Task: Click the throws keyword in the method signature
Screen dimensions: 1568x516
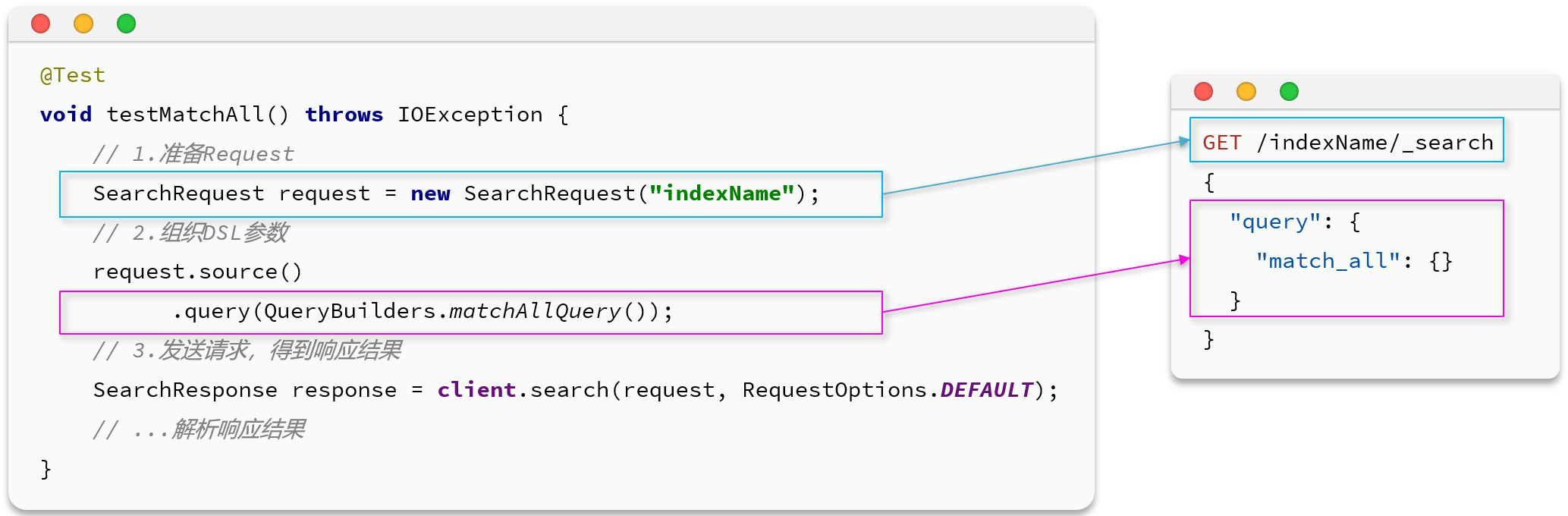Action: pos(344,115)
